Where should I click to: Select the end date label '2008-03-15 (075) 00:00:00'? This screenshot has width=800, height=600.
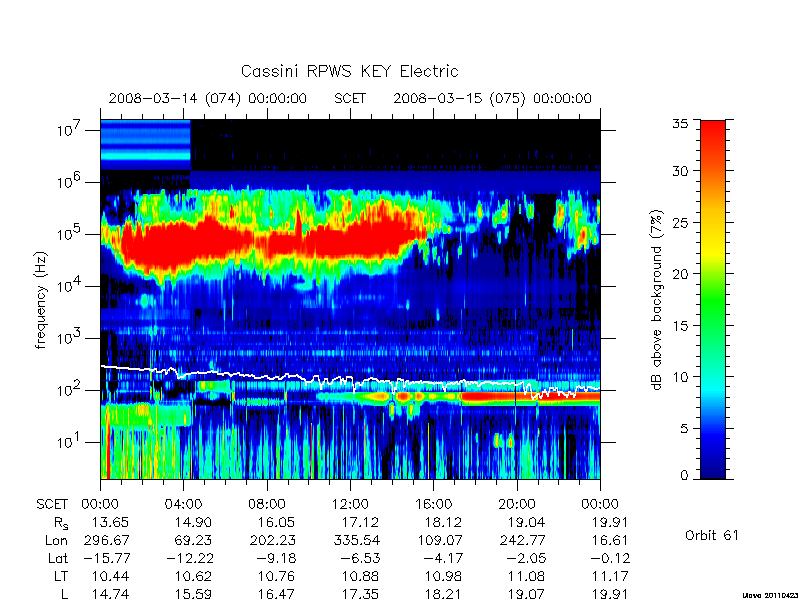pyautogui.click(x=492, y=98)
